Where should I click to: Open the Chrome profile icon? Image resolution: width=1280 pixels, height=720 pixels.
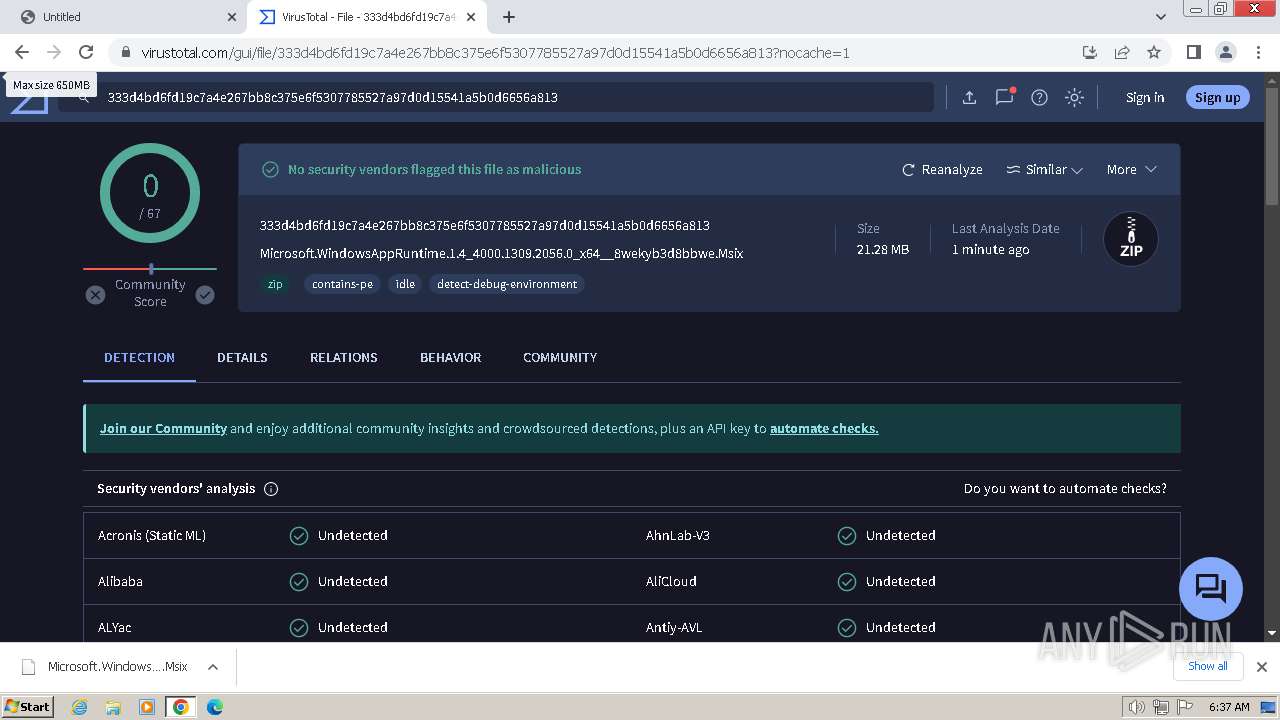click(1225, 52)
